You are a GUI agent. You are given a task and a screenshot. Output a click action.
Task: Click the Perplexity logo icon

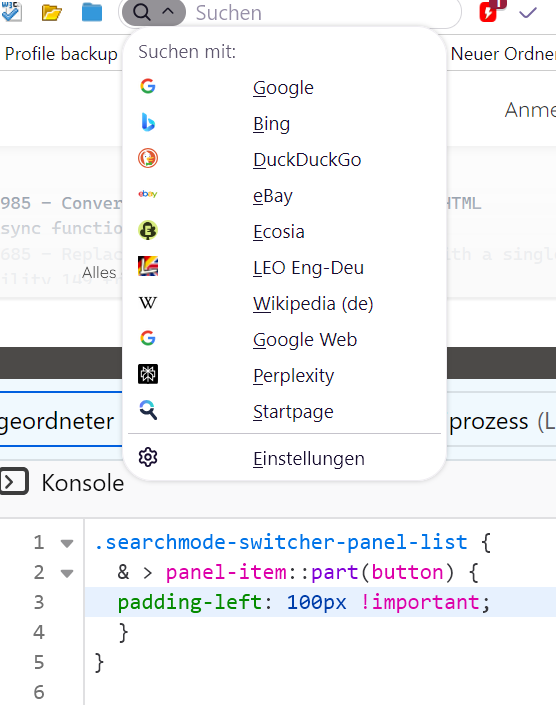148,374
